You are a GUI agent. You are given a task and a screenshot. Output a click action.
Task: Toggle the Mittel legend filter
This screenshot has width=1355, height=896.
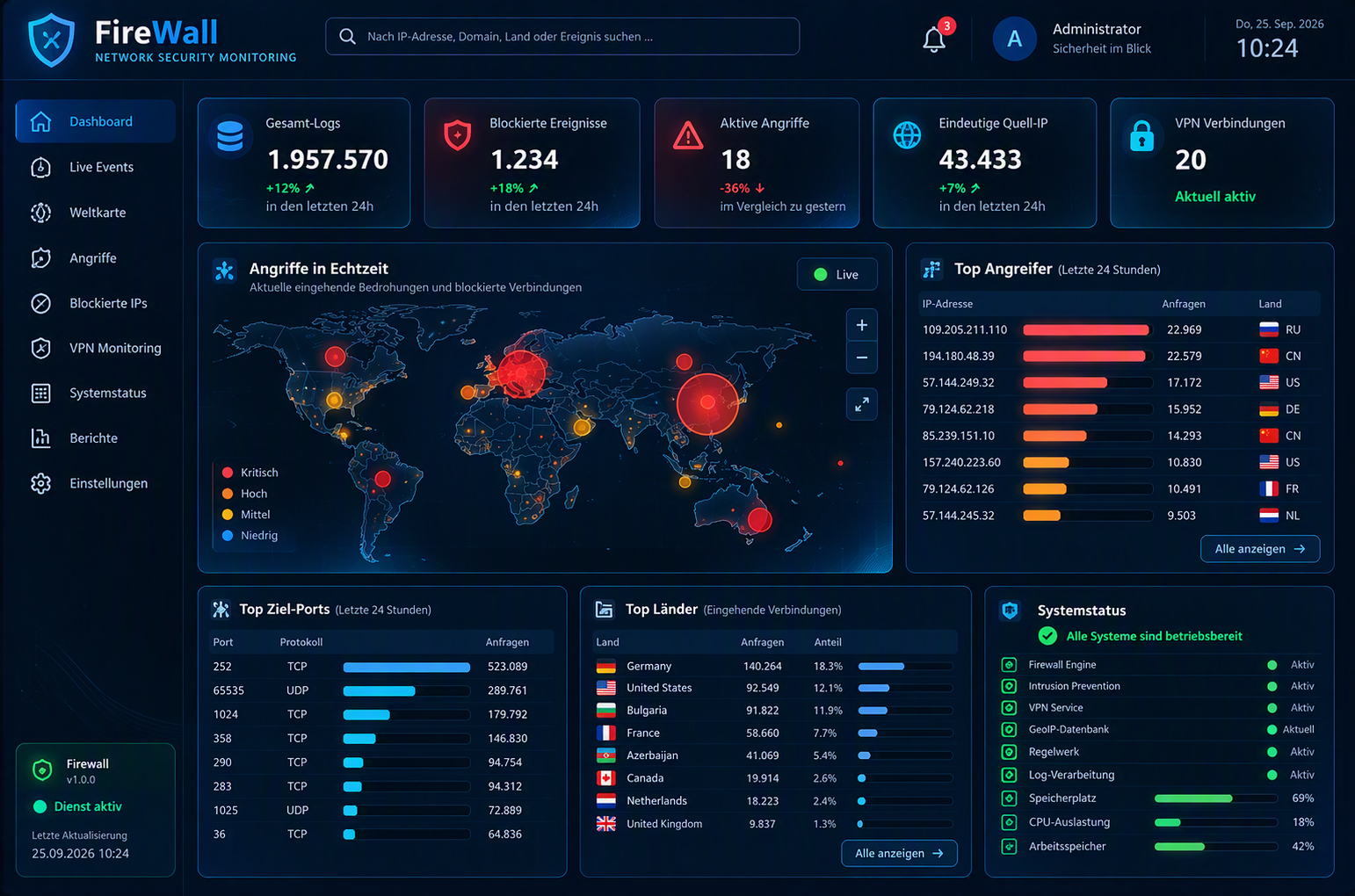(x=246, y=515)
